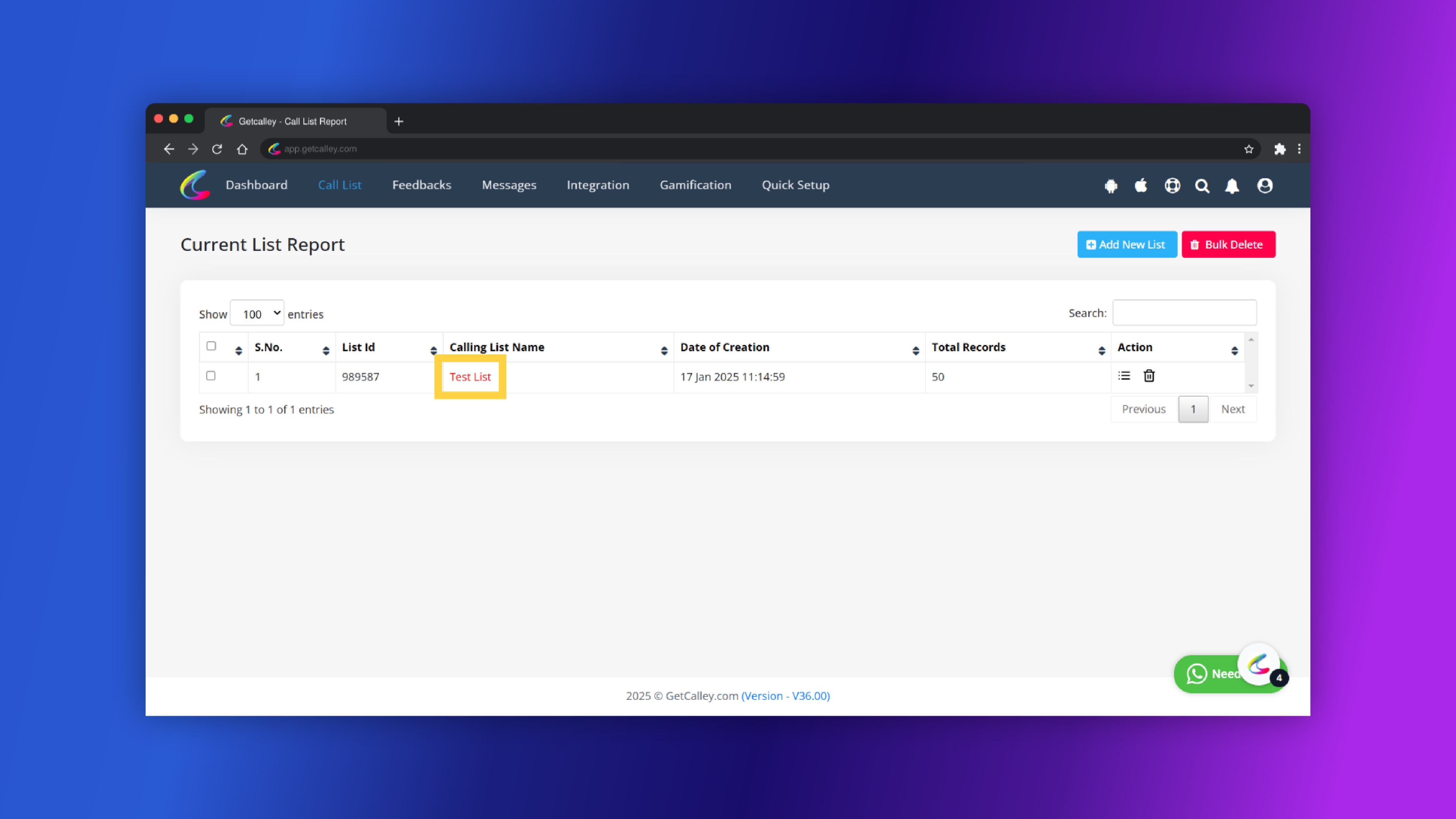Open the notifications bell
The width and height of the screenshot is (1456, 819).
tap(1232, 186)
